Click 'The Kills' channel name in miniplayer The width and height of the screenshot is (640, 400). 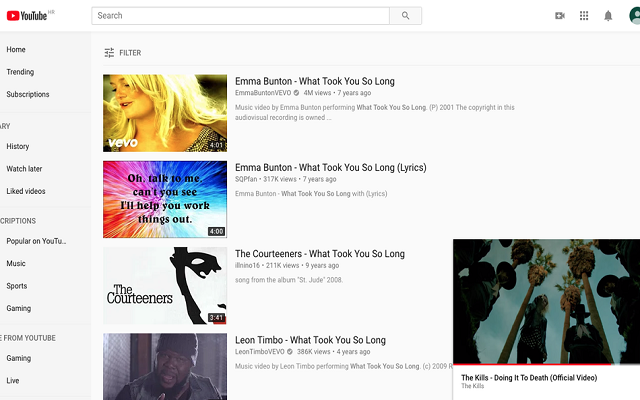473,386
